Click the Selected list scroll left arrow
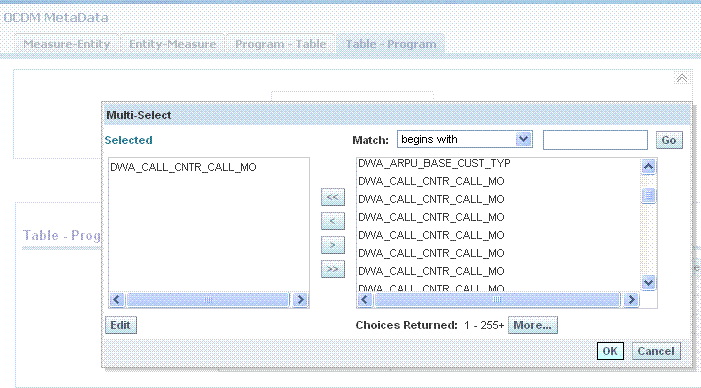This screenshot has width=701, height=388. (x=117, y=299)
